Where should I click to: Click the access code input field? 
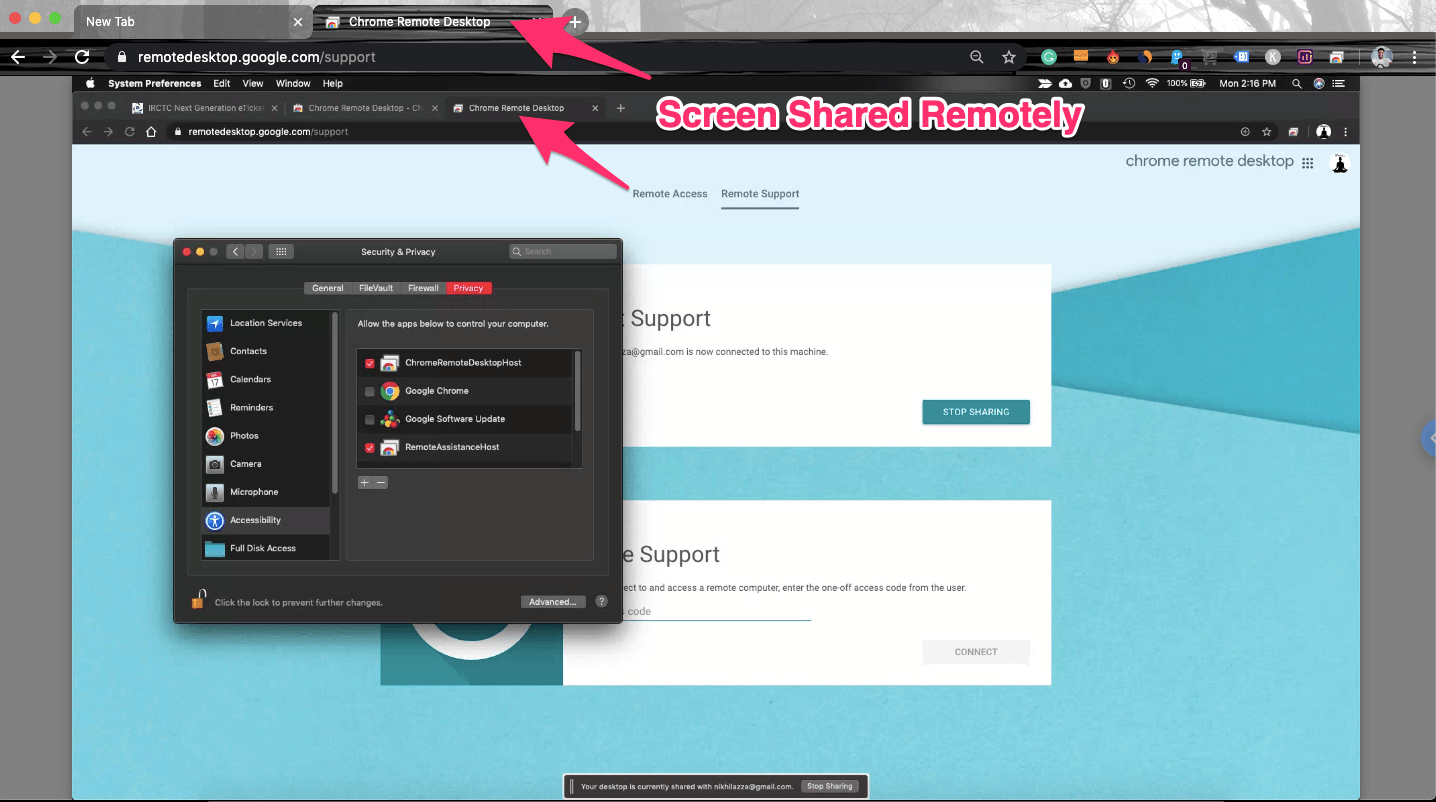coord(715,611)
